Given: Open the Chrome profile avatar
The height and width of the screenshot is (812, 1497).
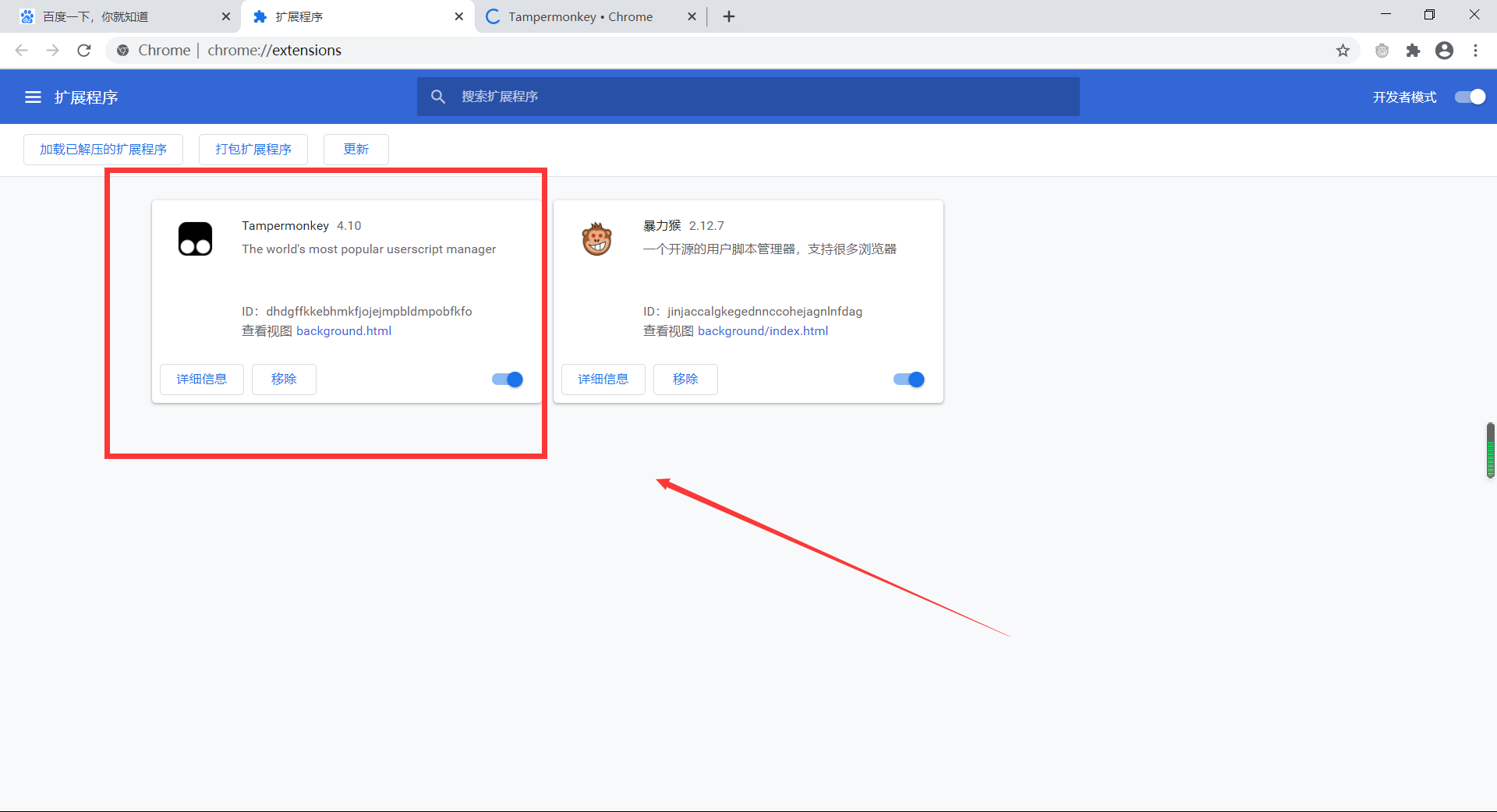Looking at the screenshot, I should (1444, 51).
